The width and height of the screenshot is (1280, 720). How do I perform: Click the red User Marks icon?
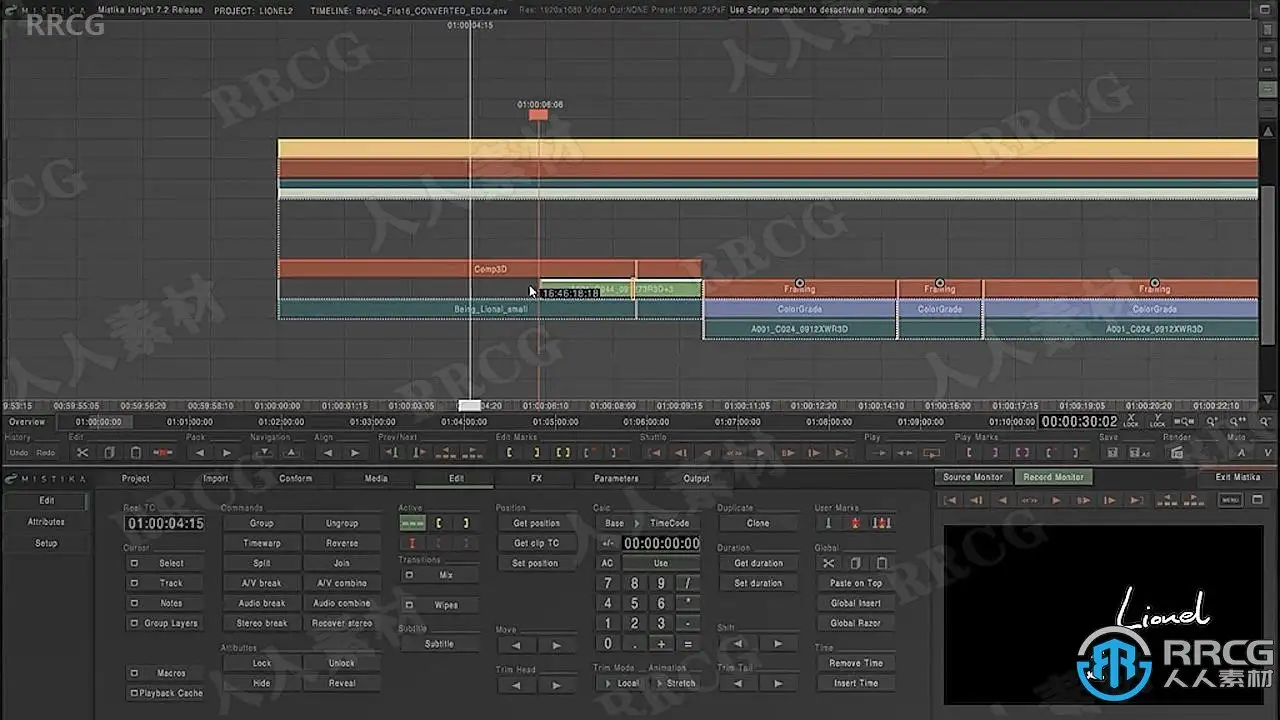(x=855, y=523)
